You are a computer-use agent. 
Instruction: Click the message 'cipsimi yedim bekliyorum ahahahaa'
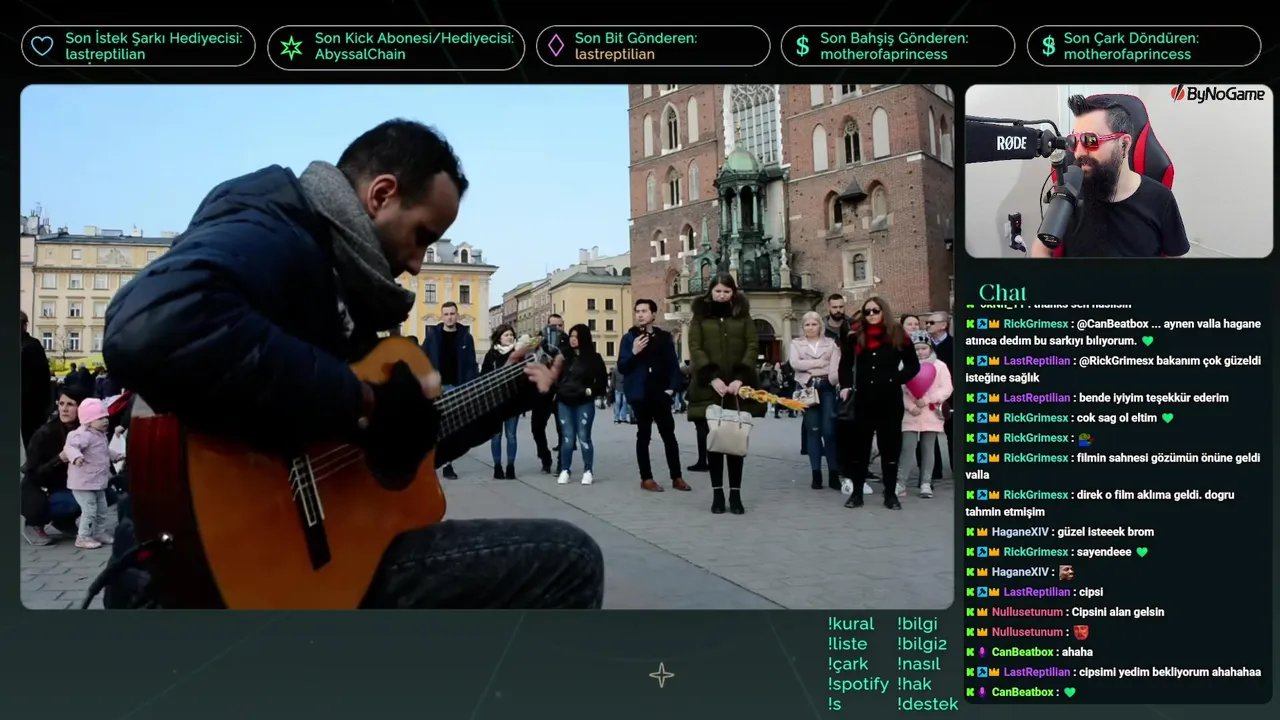(x=1170, y=672)
